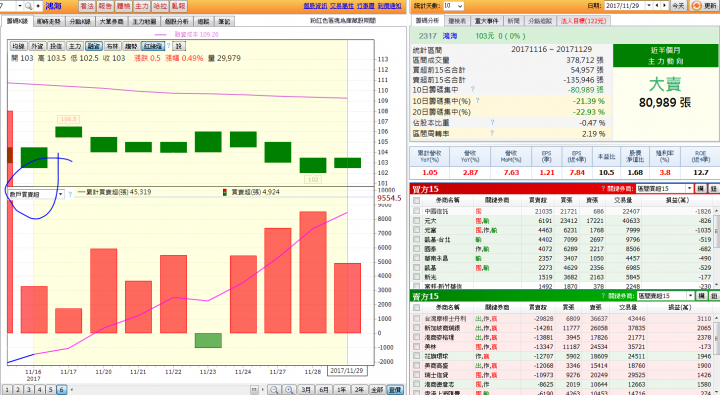Viewport: 720px width, 395px height.
Task: Switch to the 法人目標(122元) tab
Action: pos(583,21)
